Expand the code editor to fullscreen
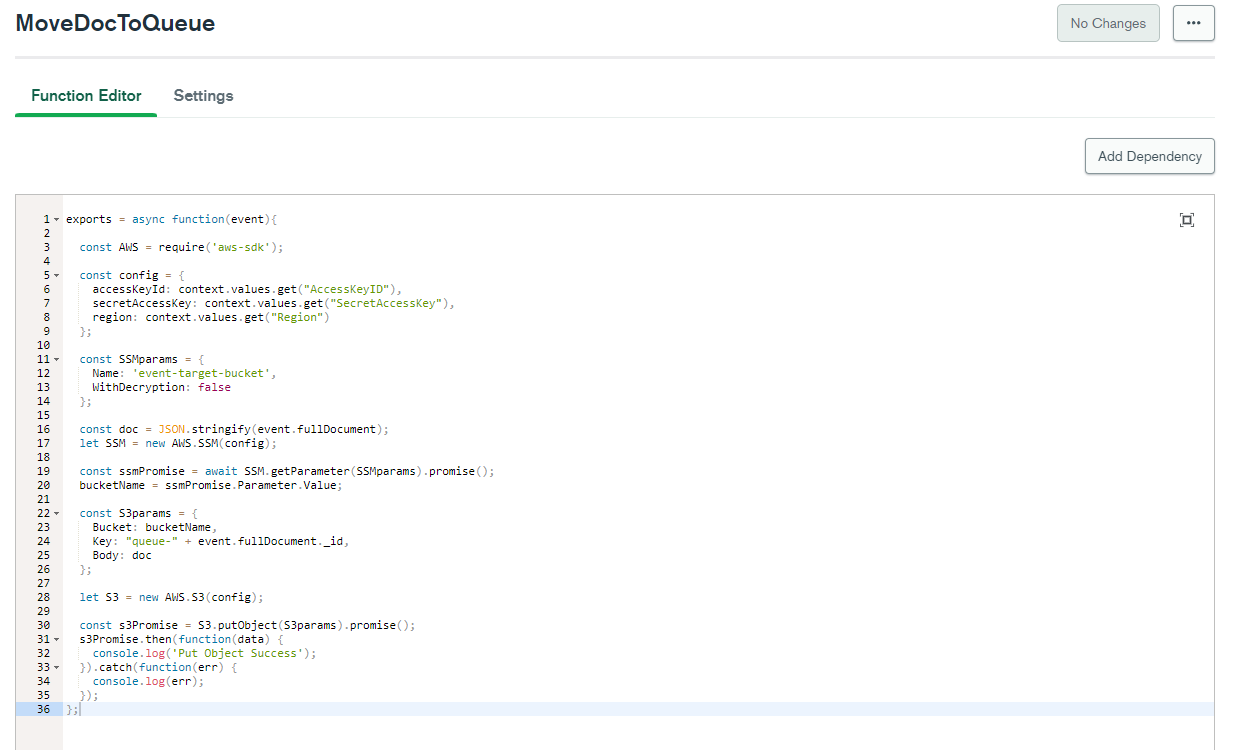 point(1187,219)
